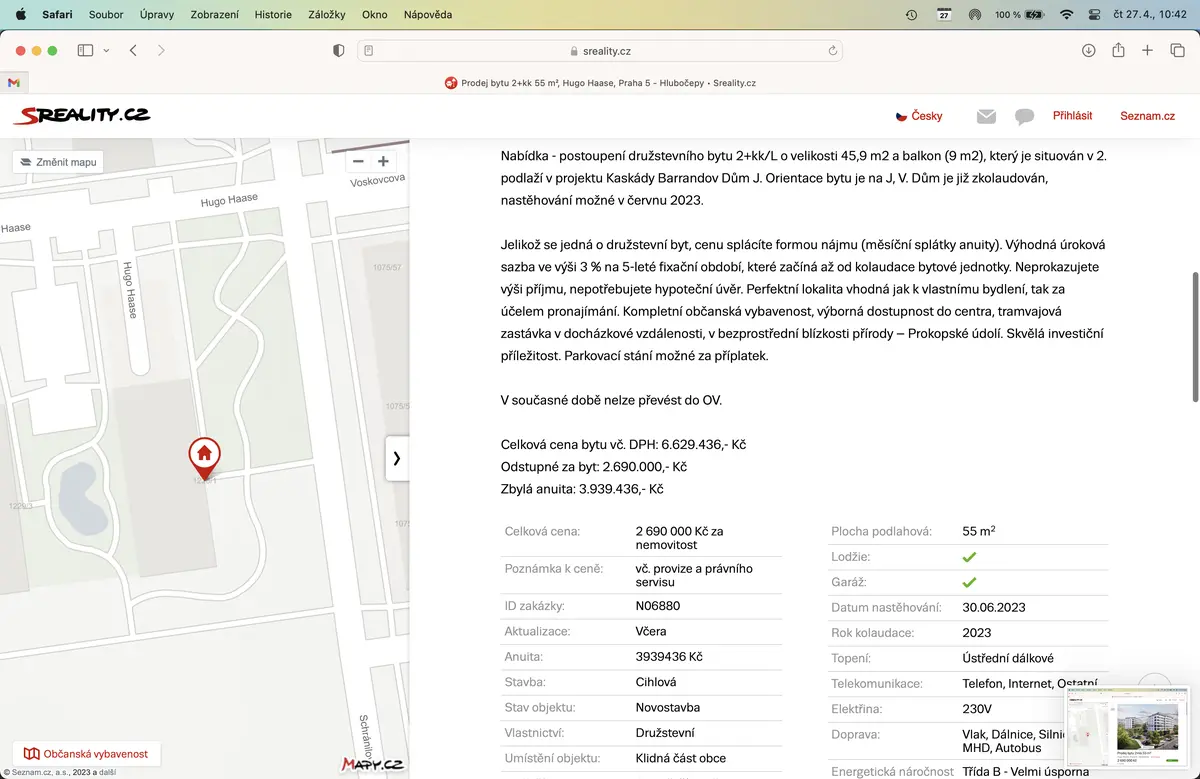Open the Apple menu
The width and height of the screenshot is (1200, 779).
coord(20,15)
